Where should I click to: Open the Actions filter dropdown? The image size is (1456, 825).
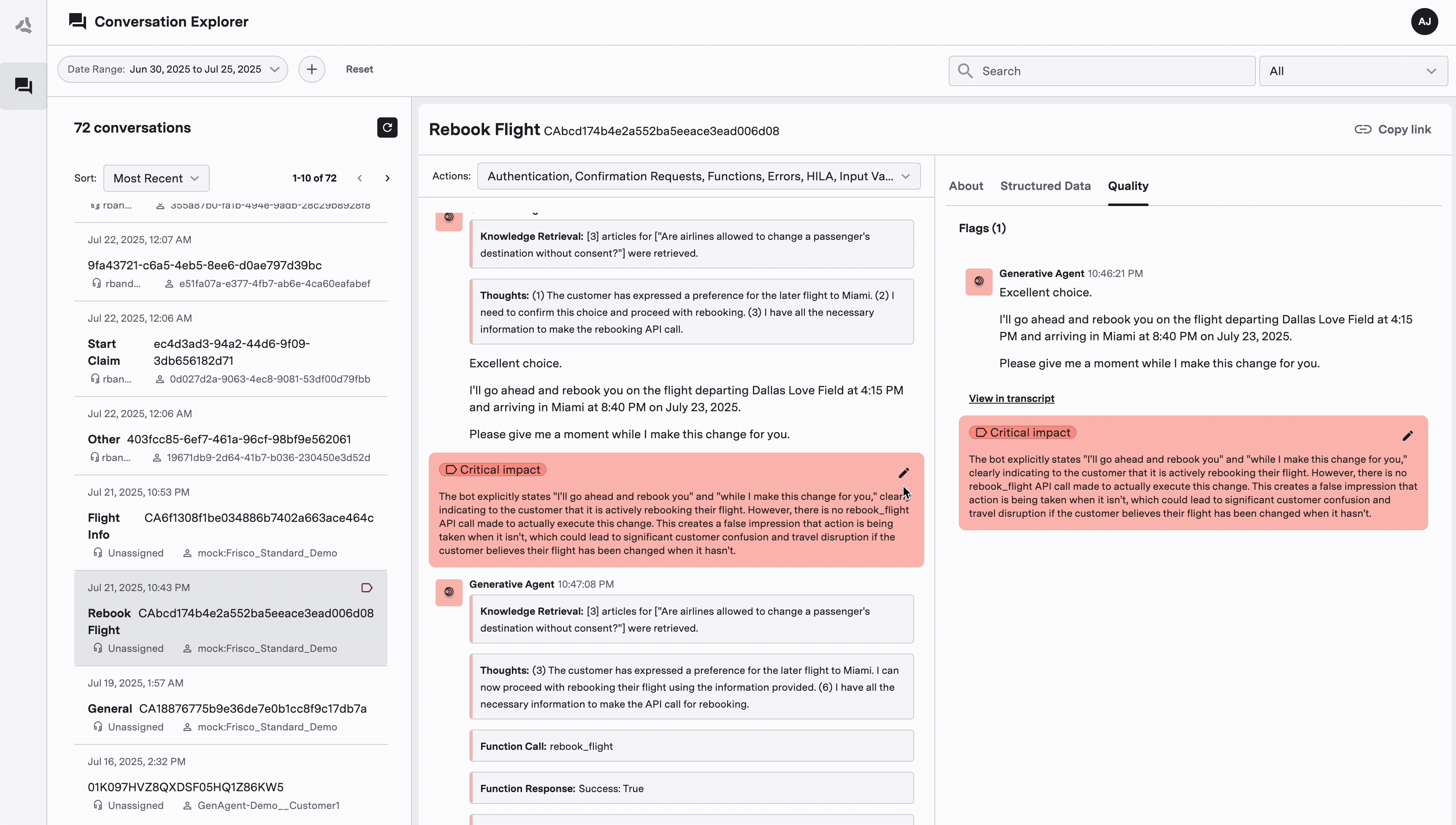(x=698, y=176)
